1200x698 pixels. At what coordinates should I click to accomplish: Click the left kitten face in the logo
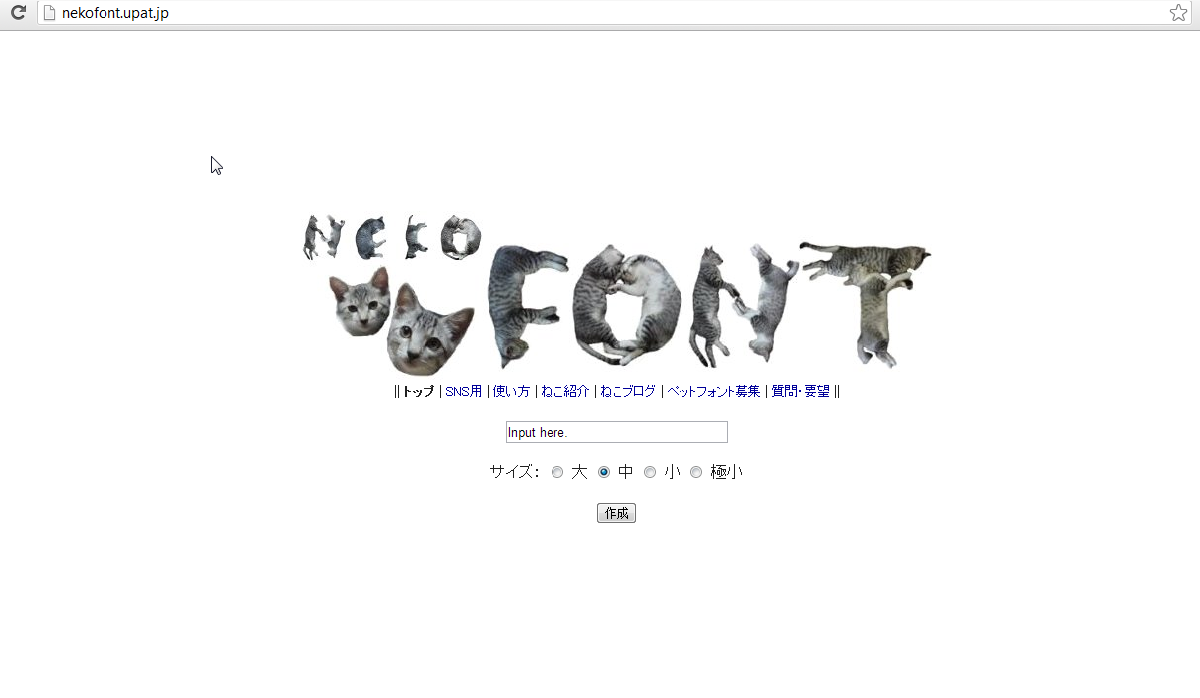(x=360, y=301)
